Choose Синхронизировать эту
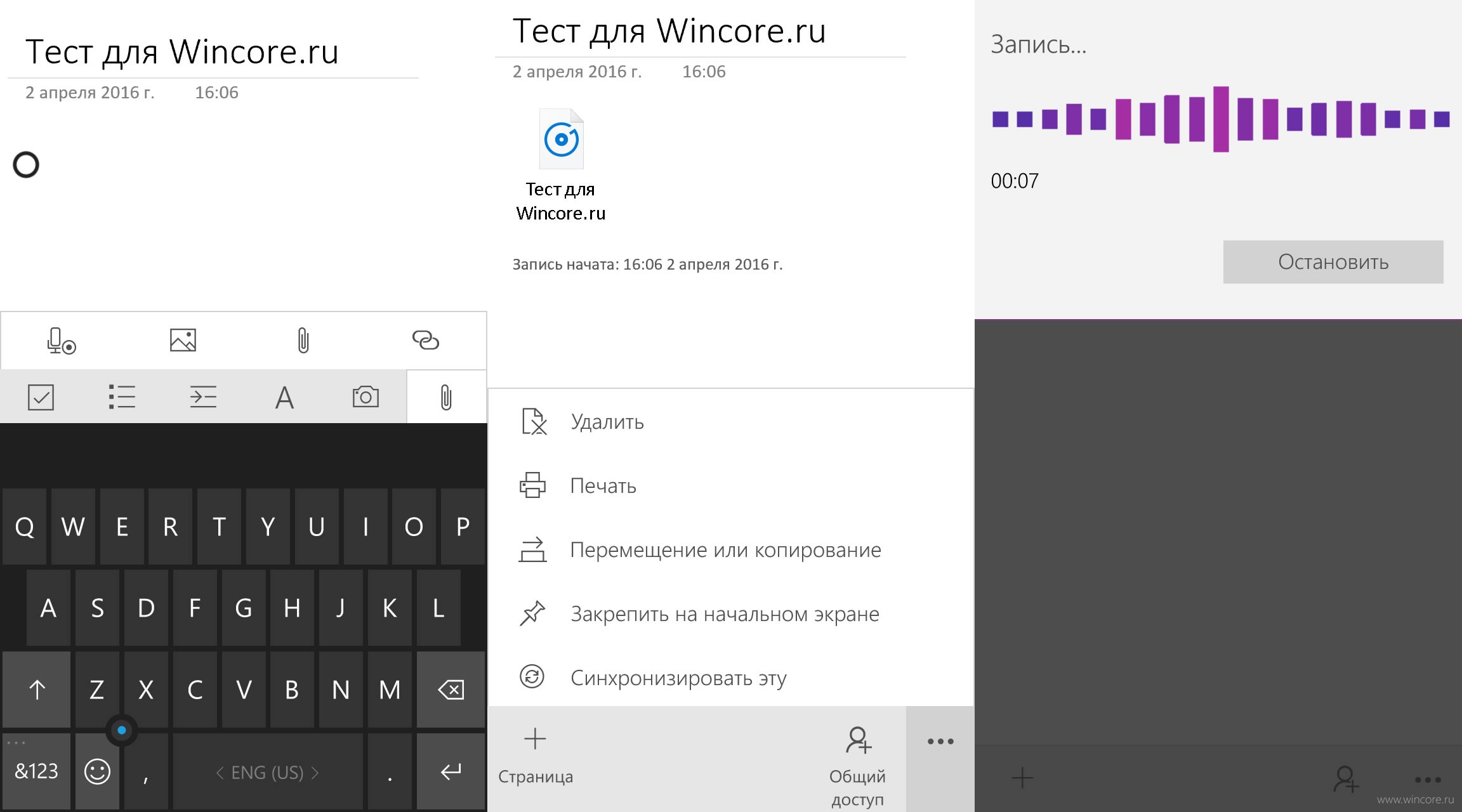The height and width of the screenshot is (812, 1462). pos(731,678)
